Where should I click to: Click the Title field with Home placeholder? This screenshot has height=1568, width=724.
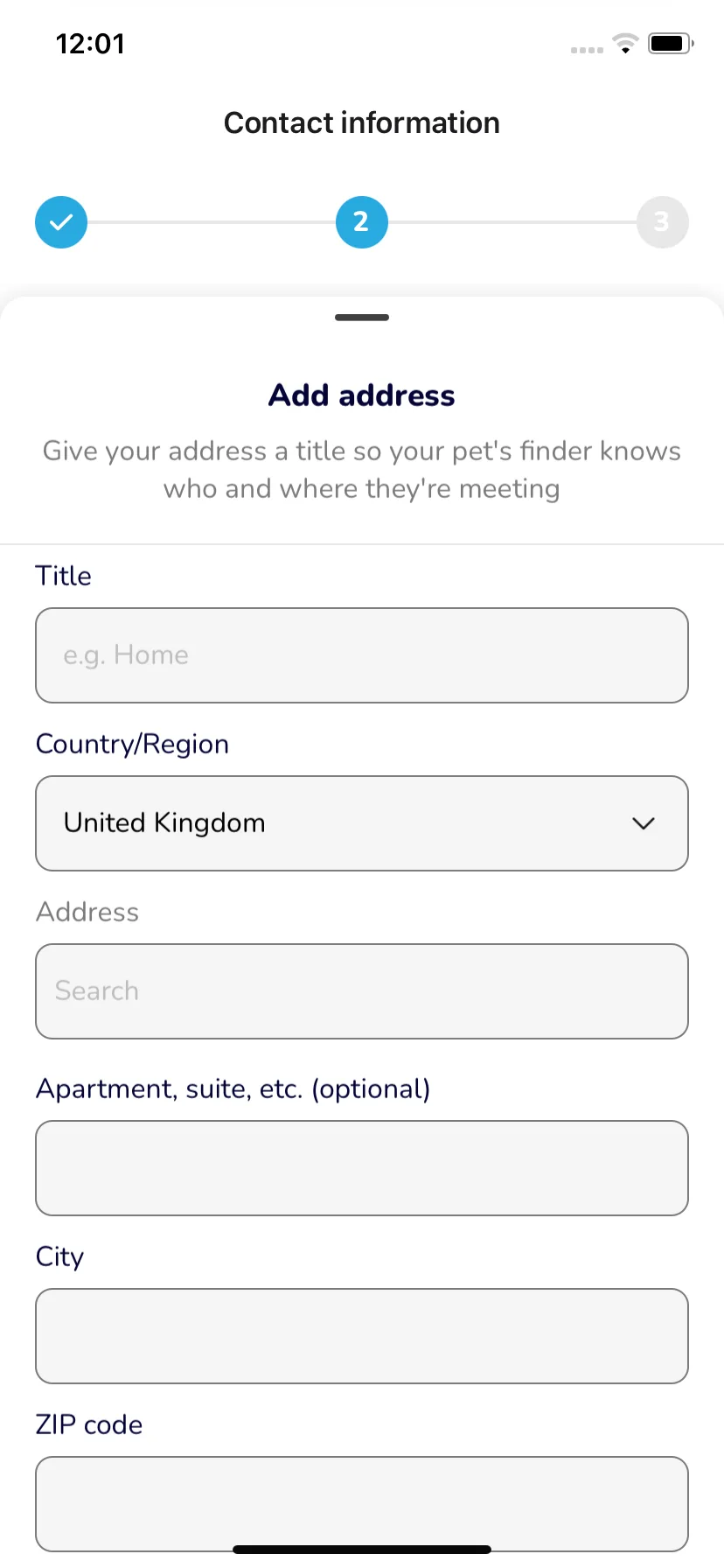click(x=362, y=655)
